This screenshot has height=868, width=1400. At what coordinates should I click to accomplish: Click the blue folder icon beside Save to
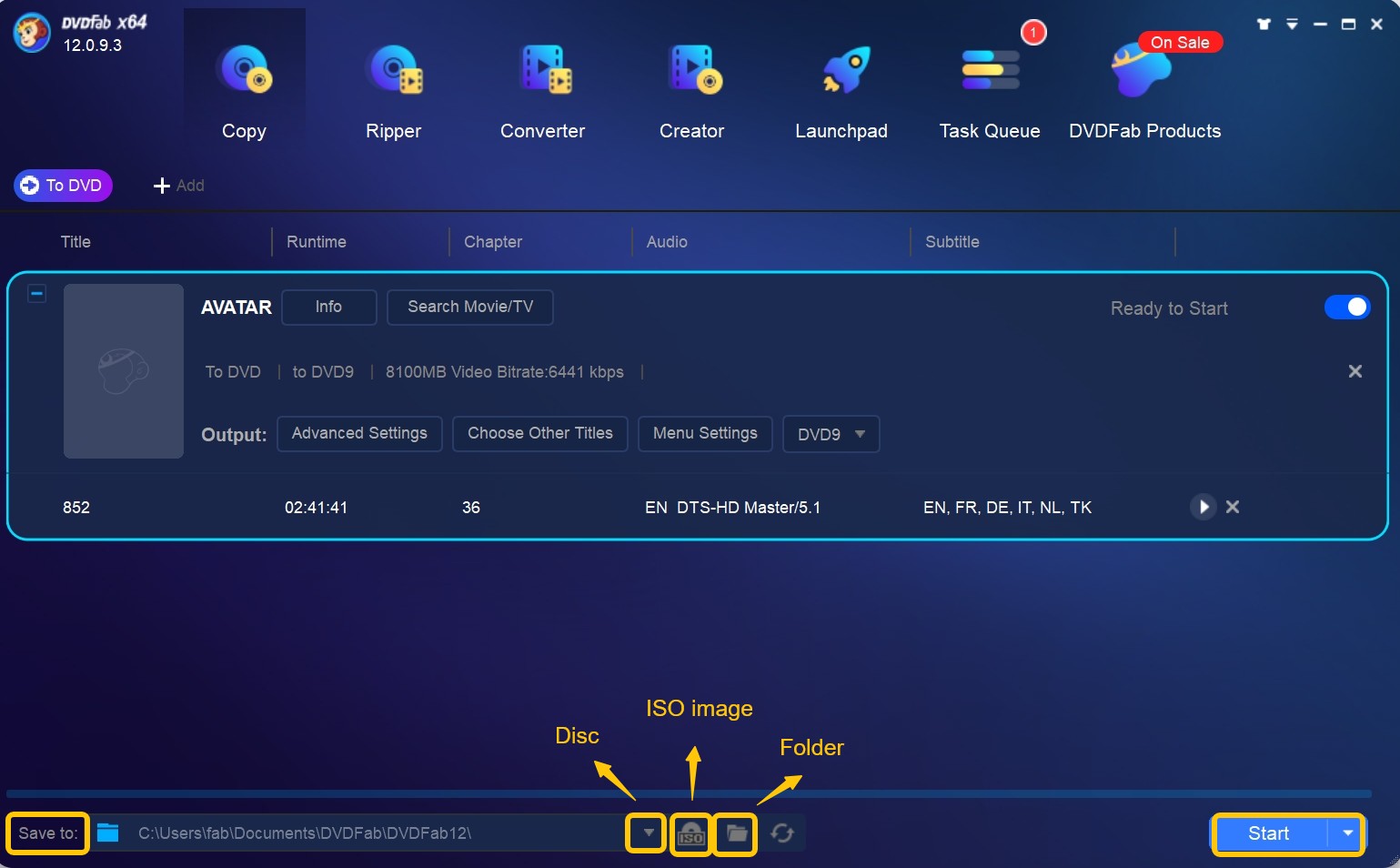[x=108, y=833]
